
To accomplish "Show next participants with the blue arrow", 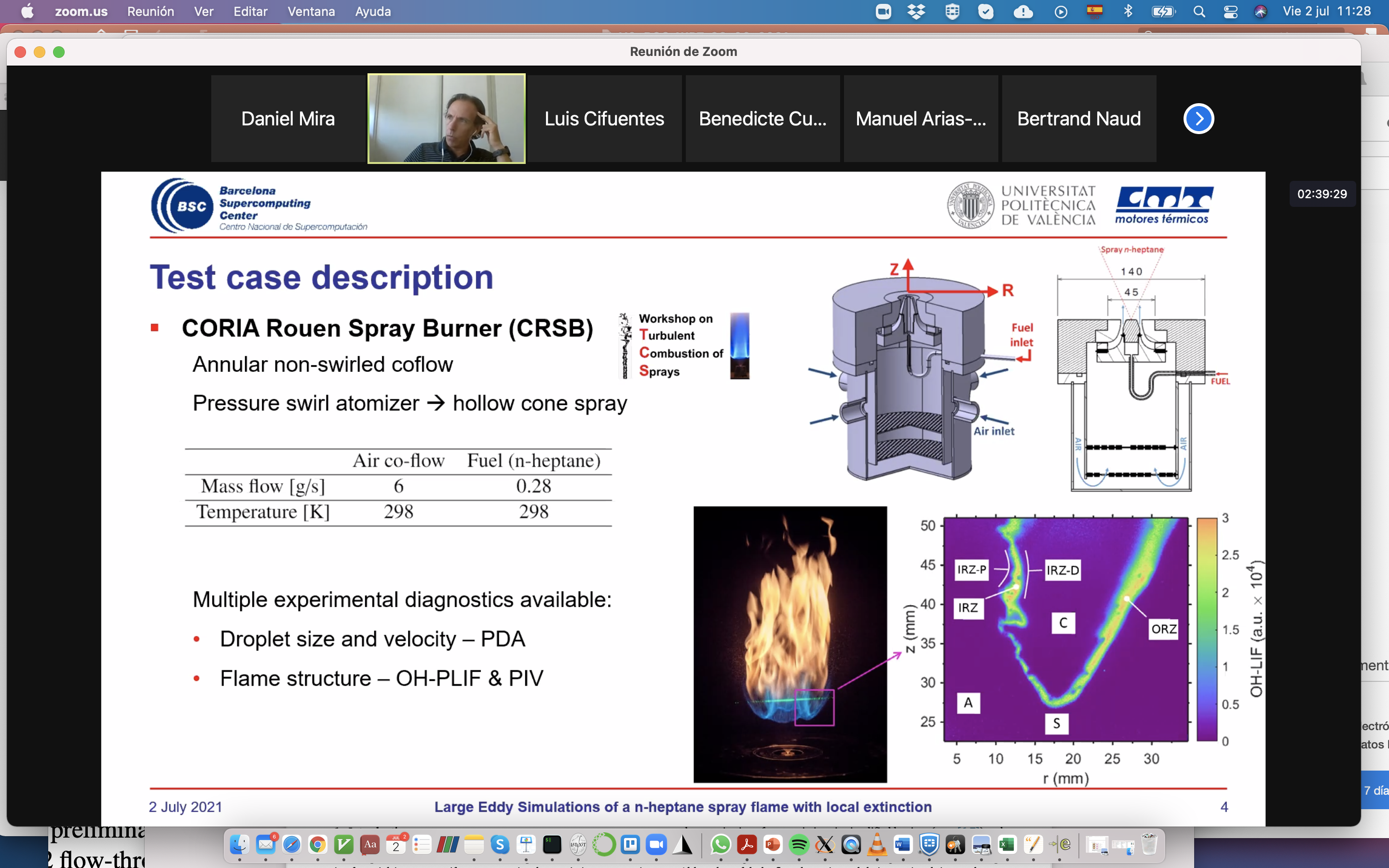I will 1198,119.
